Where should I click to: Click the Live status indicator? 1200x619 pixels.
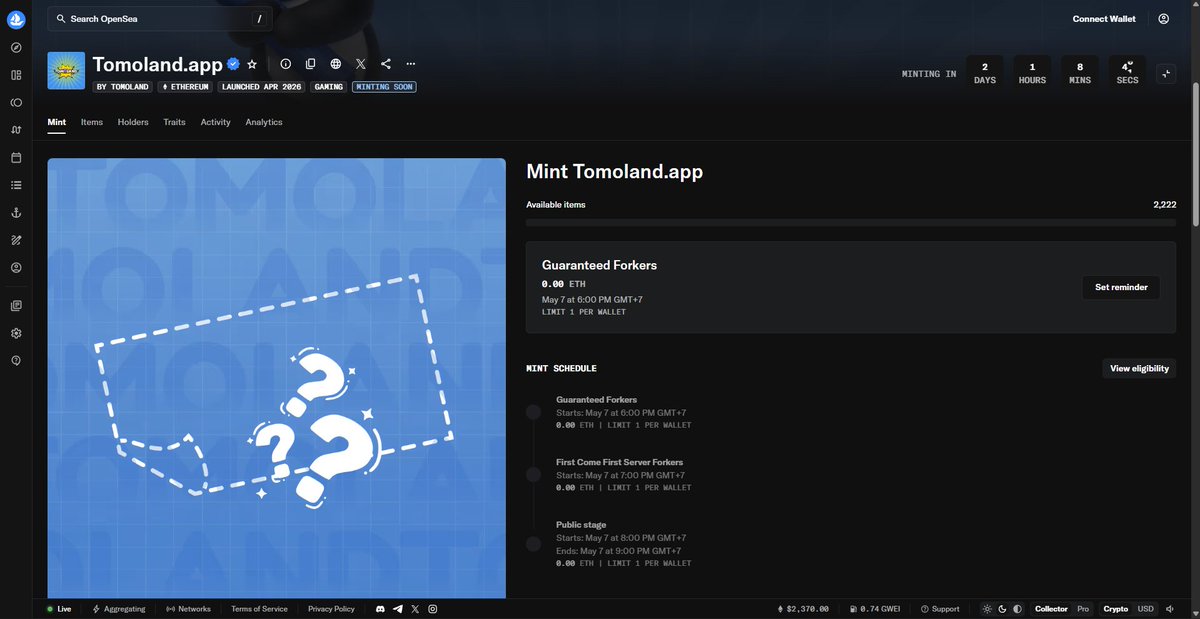[59, 609]
